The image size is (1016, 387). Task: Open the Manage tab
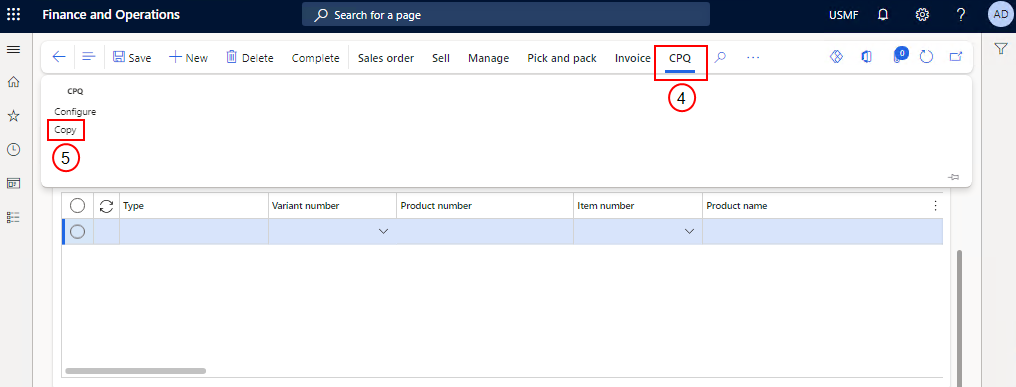tap(489, 58)
